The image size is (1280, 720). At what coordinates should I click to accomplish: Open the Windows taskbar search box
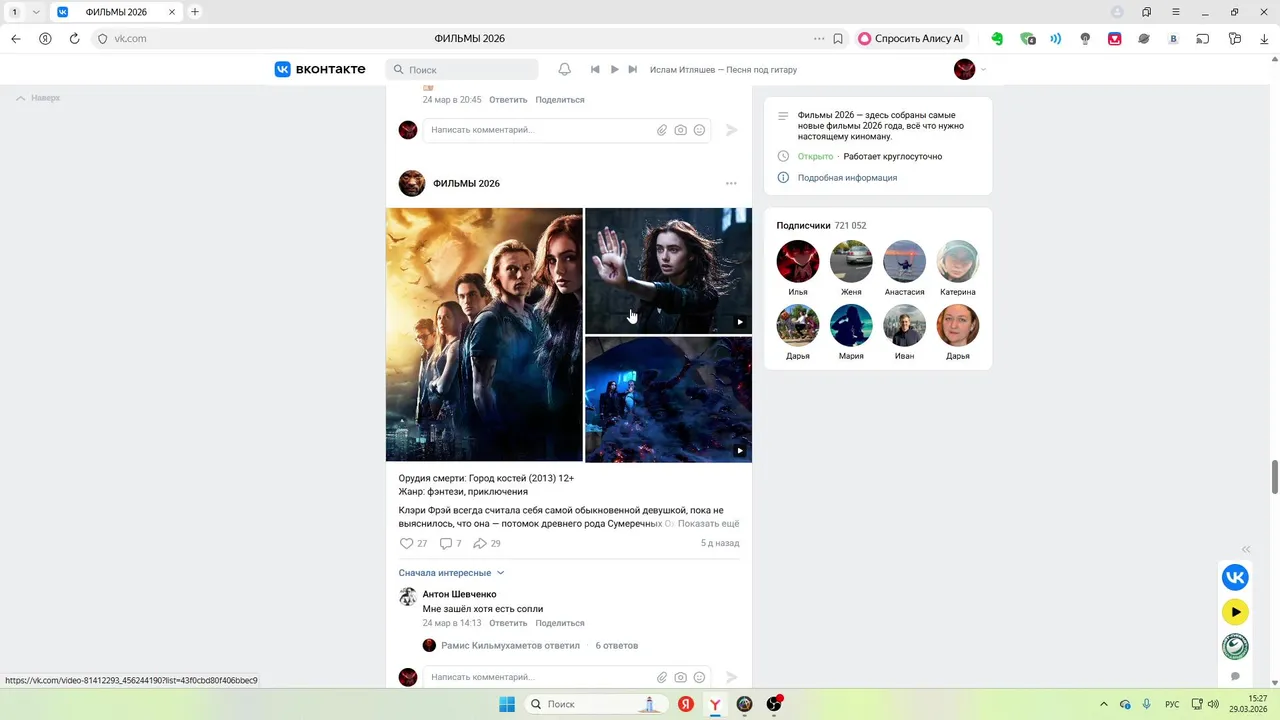tap(595, 704)
